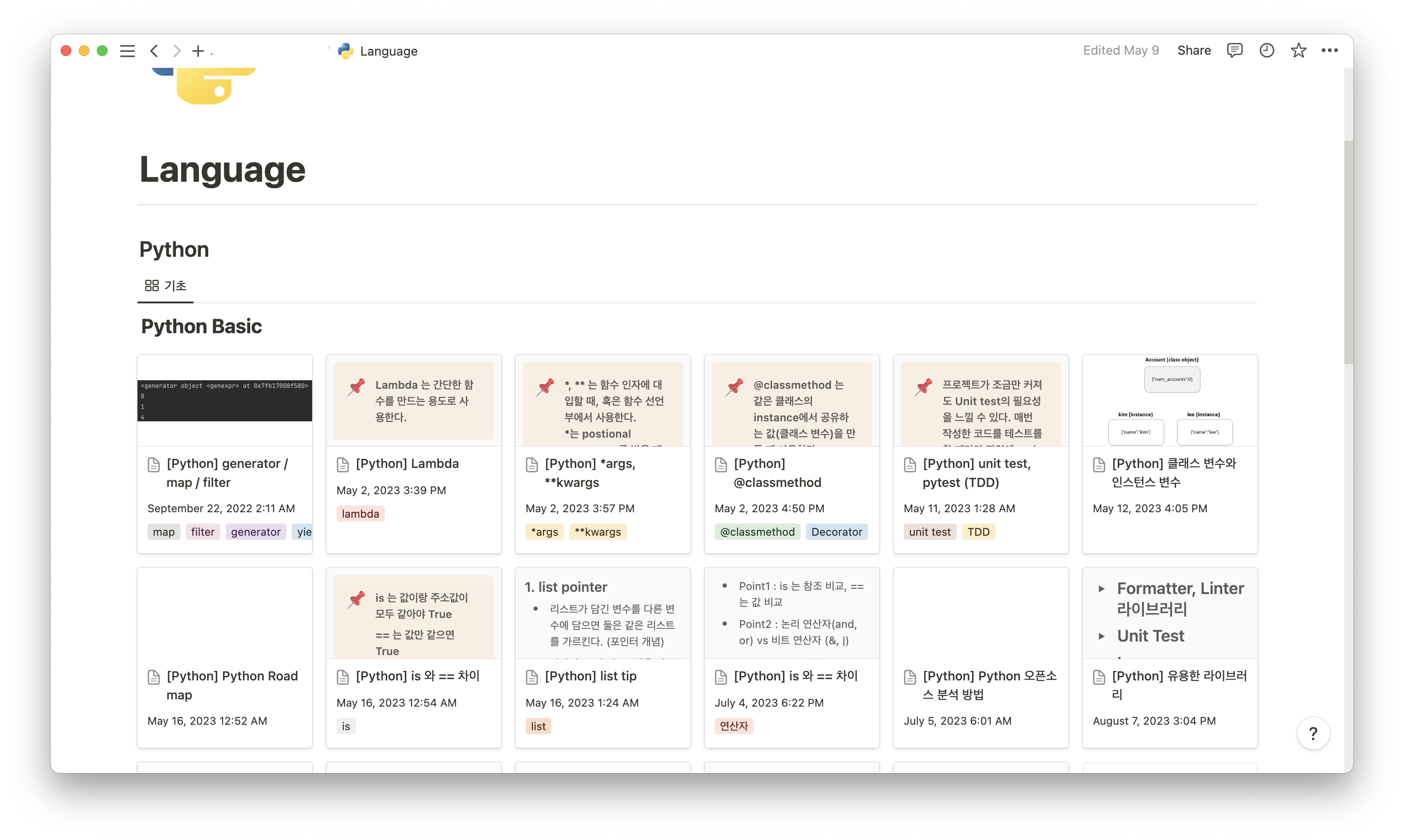Expand the Unit Test toggle triangle
1404x840 pixels.
1102,636
